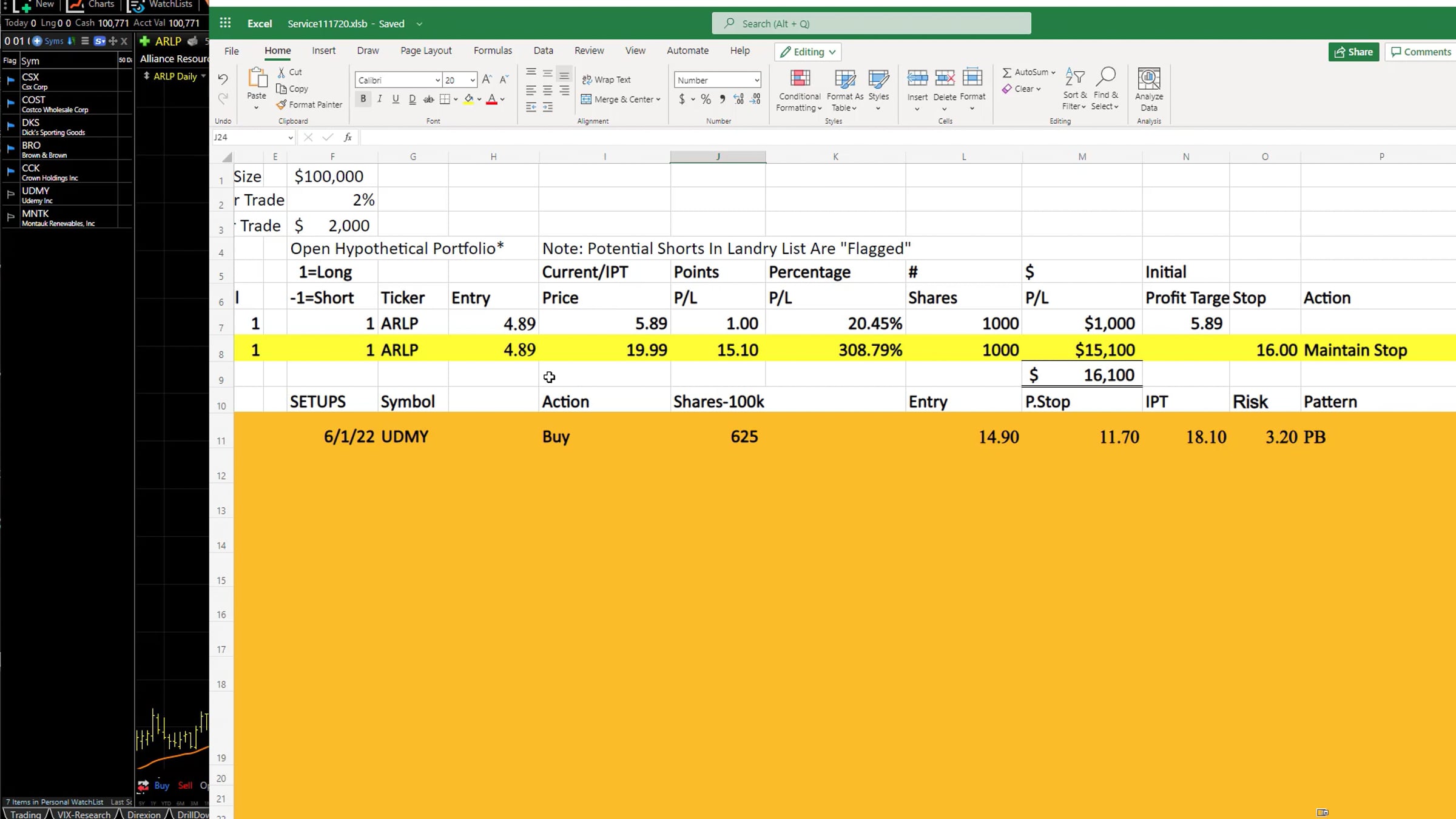Switch to the Review ribbon tab
This screenshot has width=1456, height=819.
click(589, 51)
